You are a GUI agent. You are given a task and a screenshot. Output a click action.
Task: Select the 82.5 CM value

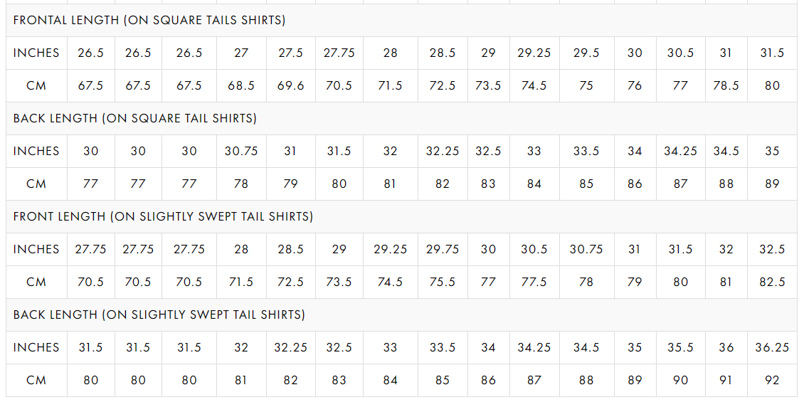(x=772, y=282)
